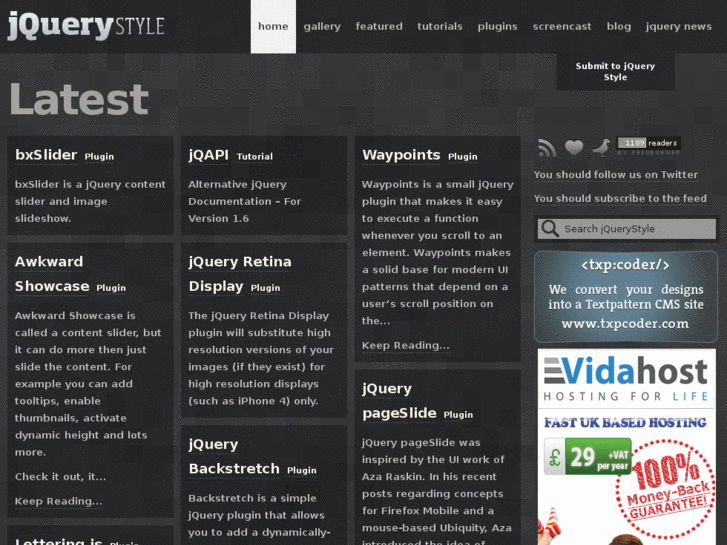This screenshot has width=727, height=545.
Task: Open the Awkward Showcase article title
Action: 52,274
